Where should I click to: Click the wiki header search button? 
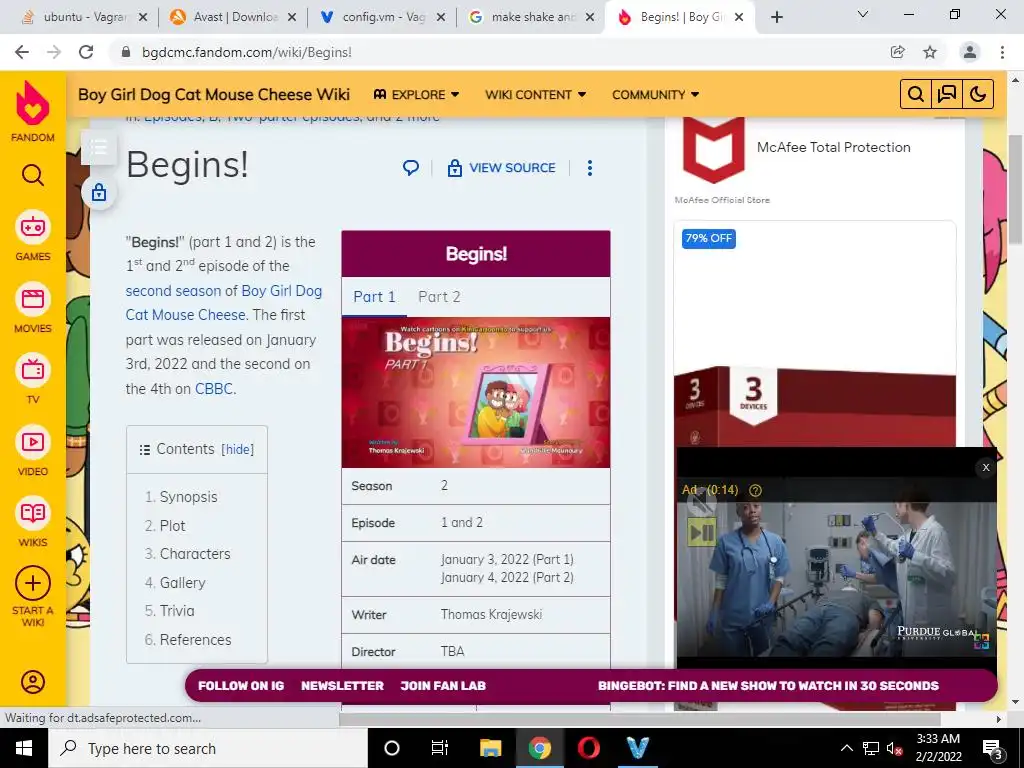916,95
